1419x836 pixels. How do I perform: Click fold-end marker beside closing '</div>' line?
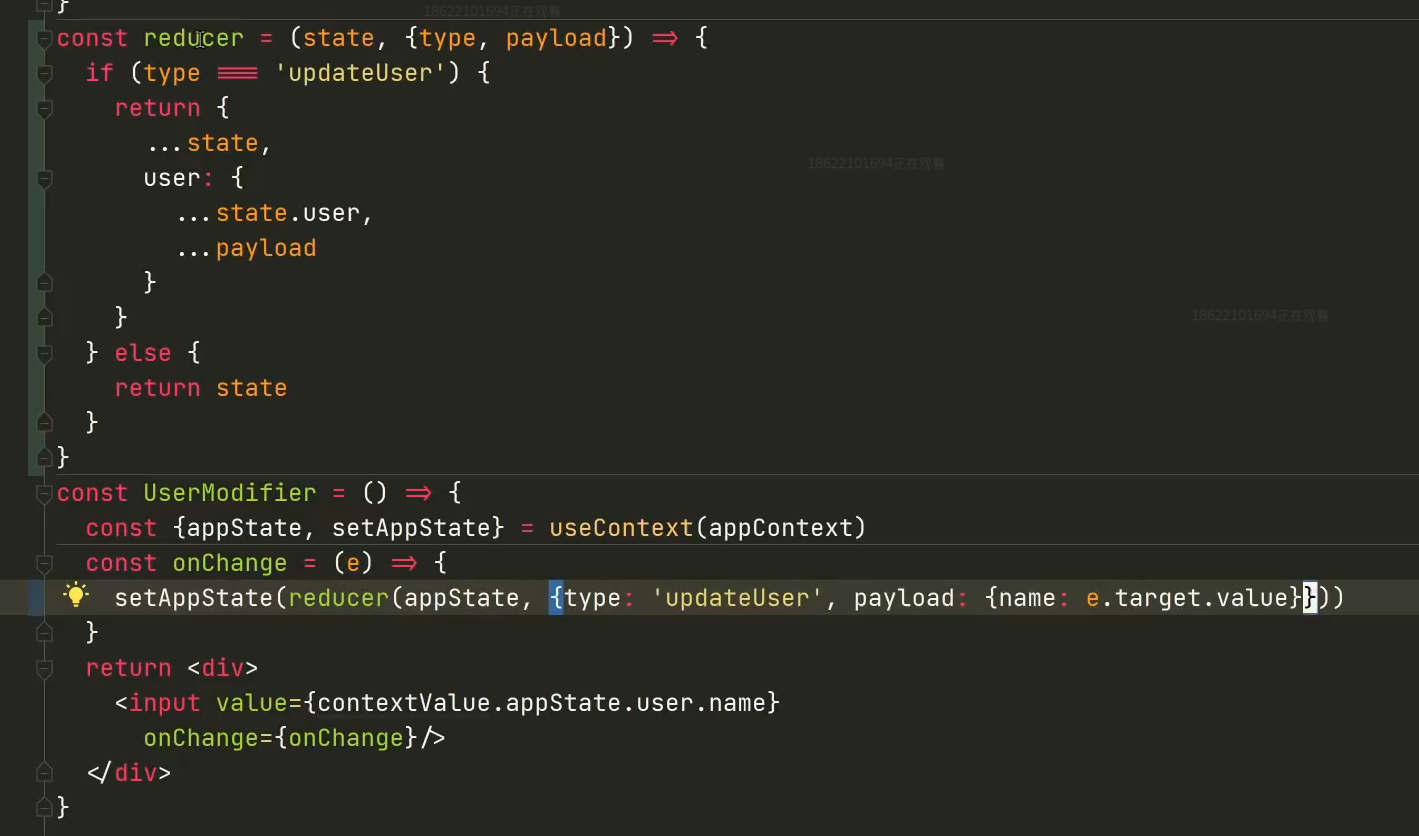44,772
